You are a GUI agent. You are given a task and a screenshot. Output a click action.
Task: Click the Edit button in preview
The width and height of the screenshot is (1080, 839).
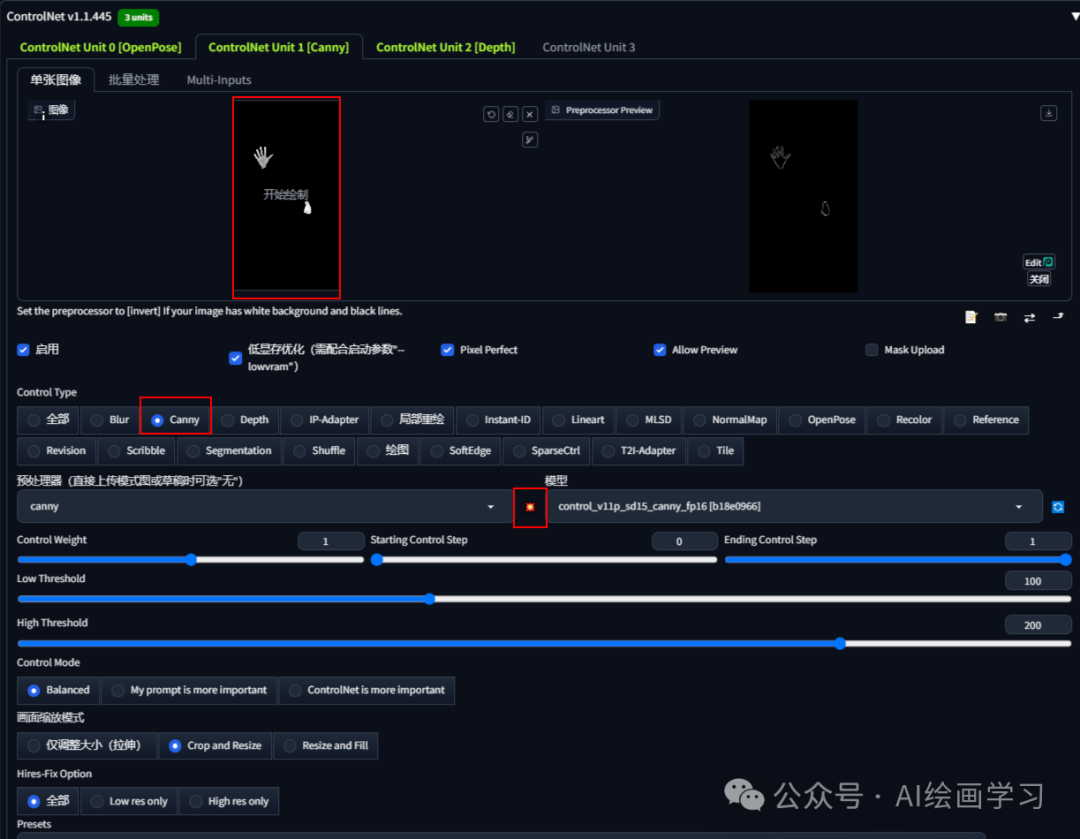pos(1039,262)
